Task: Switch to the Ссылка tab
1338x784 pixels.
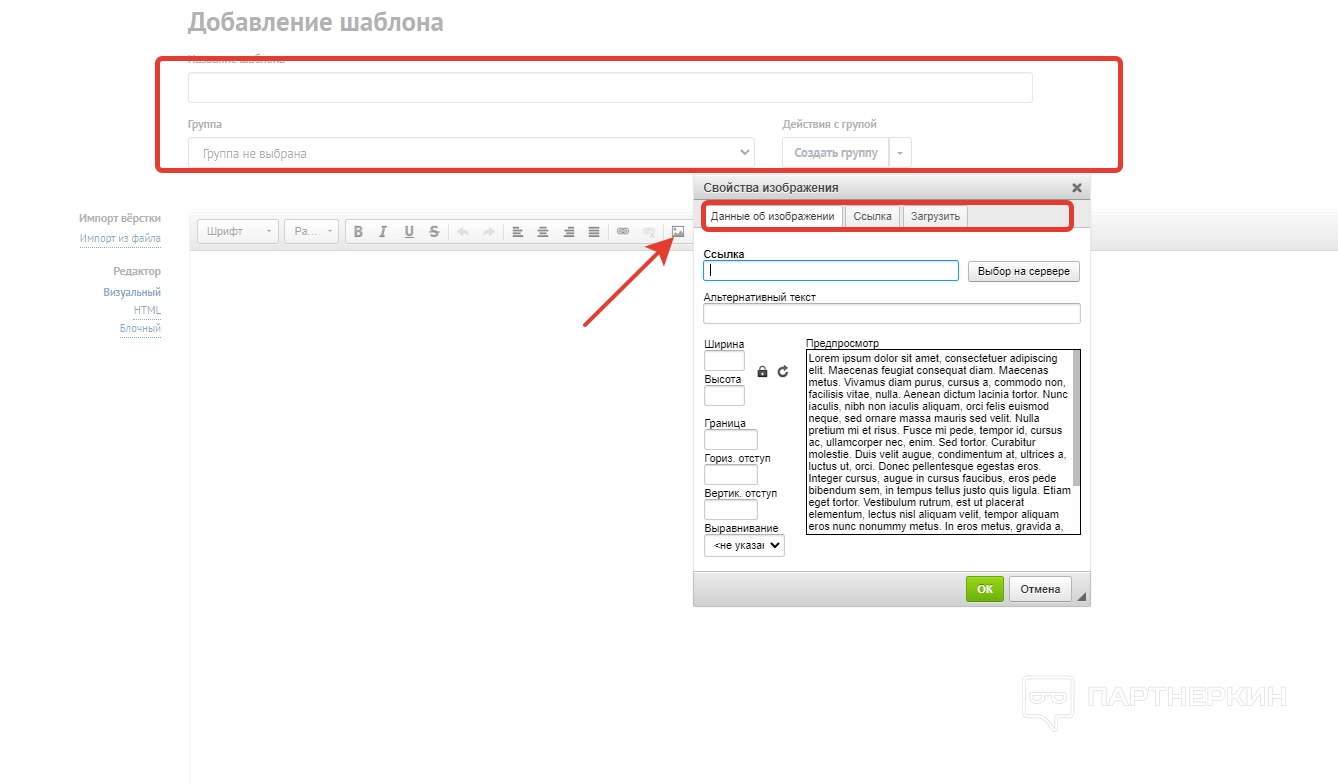Action: [x=873, y=217]
